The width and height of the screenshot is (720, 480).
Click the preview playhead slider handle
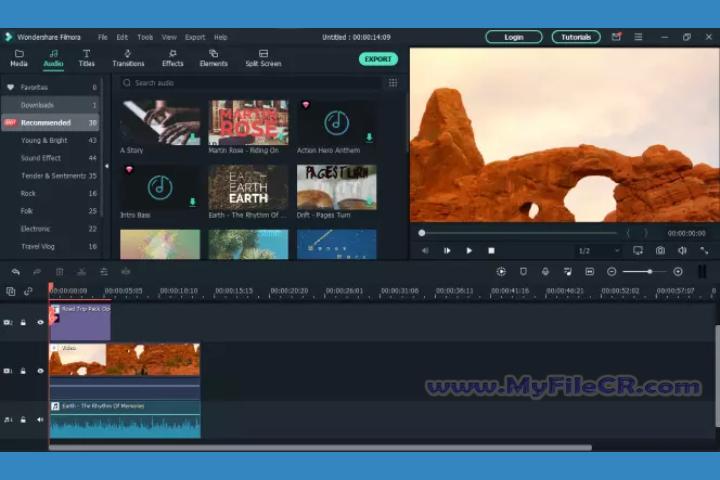[x=422, y=233]
